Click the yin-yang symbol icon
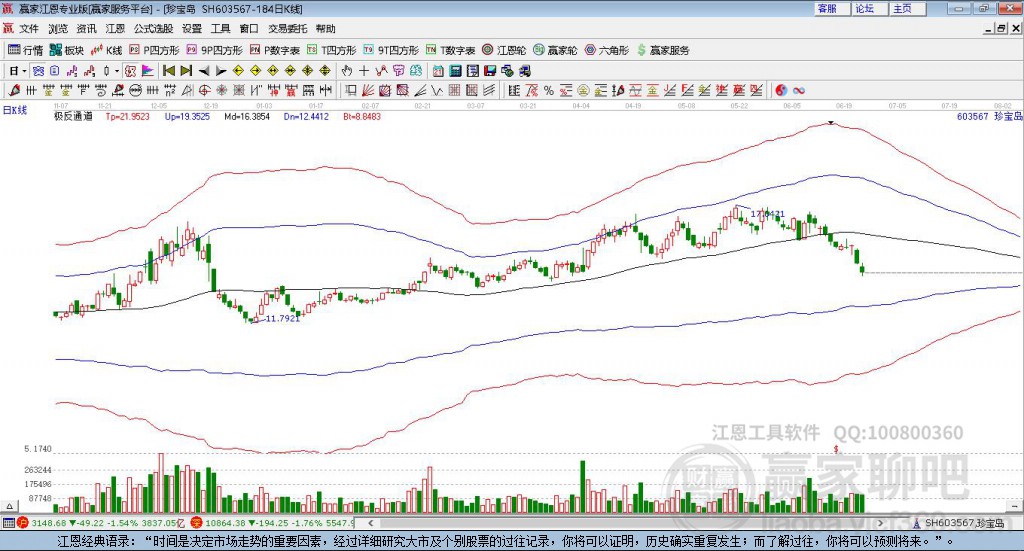 [781, 90]
